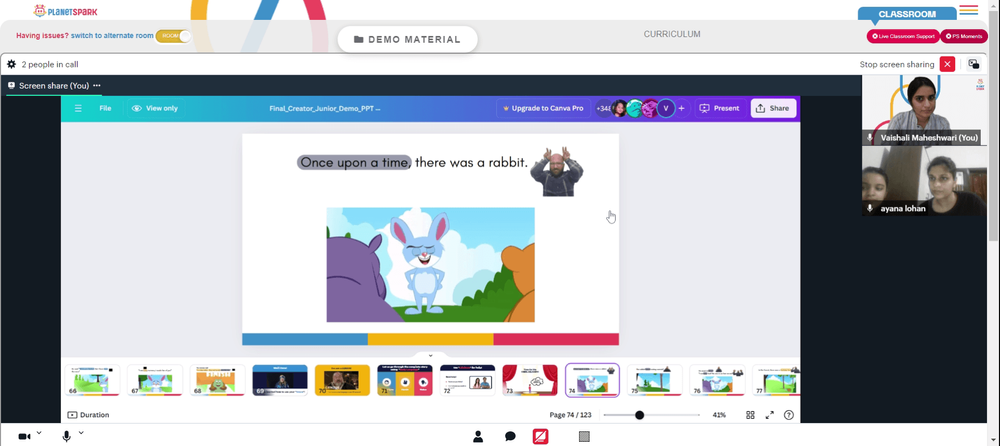Click the girl avatar in Canva collaborators

pos(619,108)
